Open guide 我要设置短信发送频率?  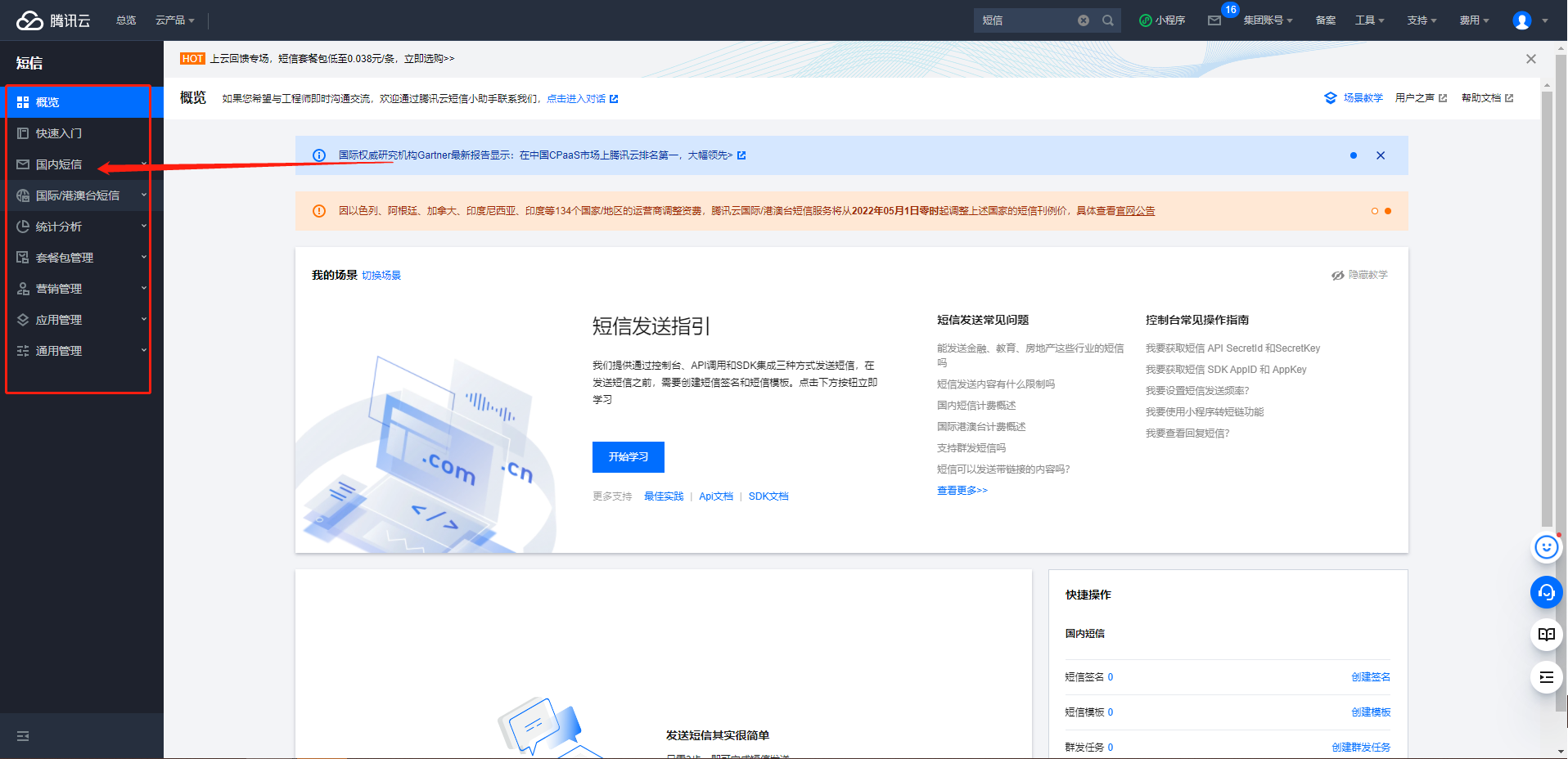pyautogui.click(x=1197, y=391)
